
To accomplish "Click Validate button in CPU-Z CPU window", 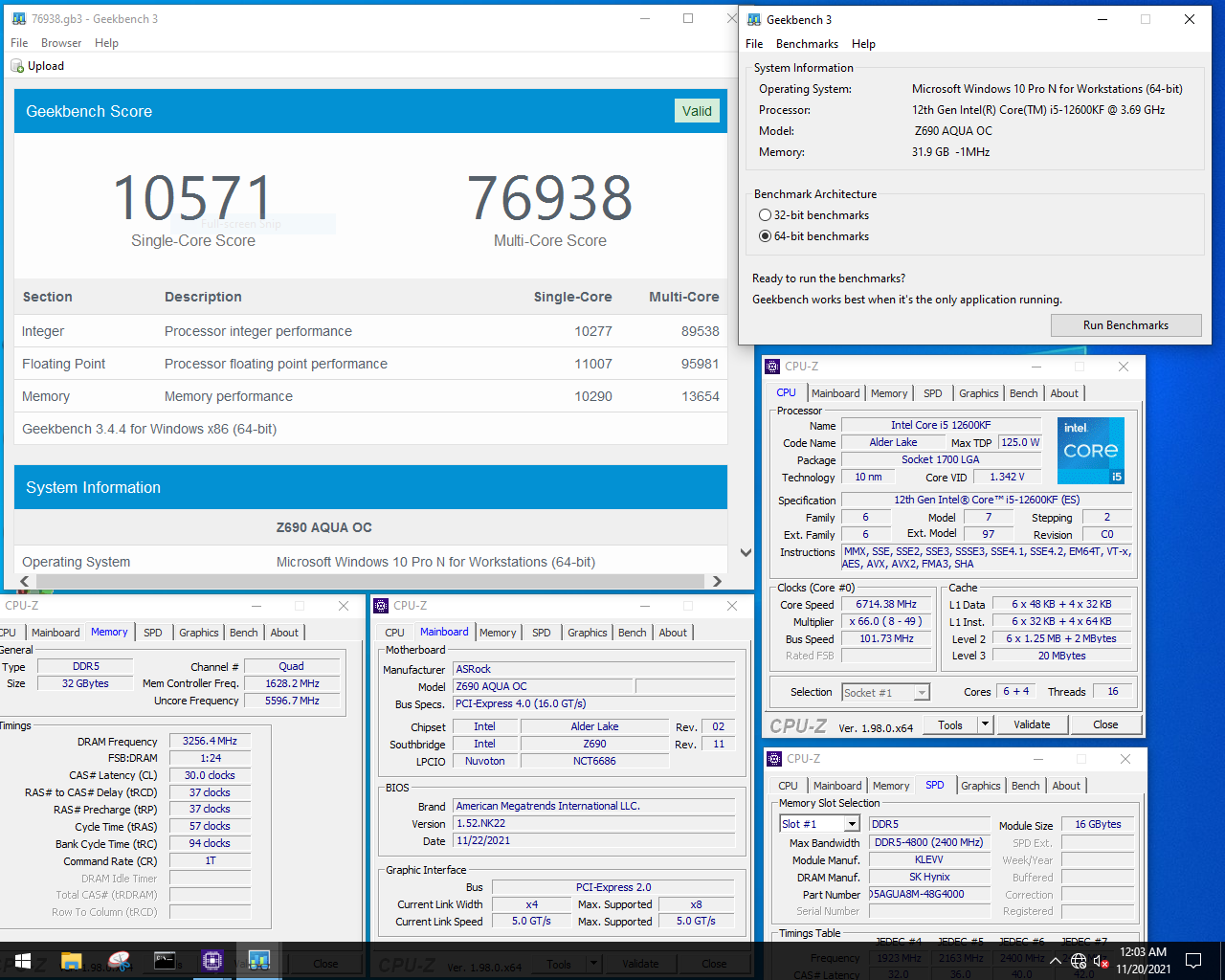I will [x=1032, y=724].
